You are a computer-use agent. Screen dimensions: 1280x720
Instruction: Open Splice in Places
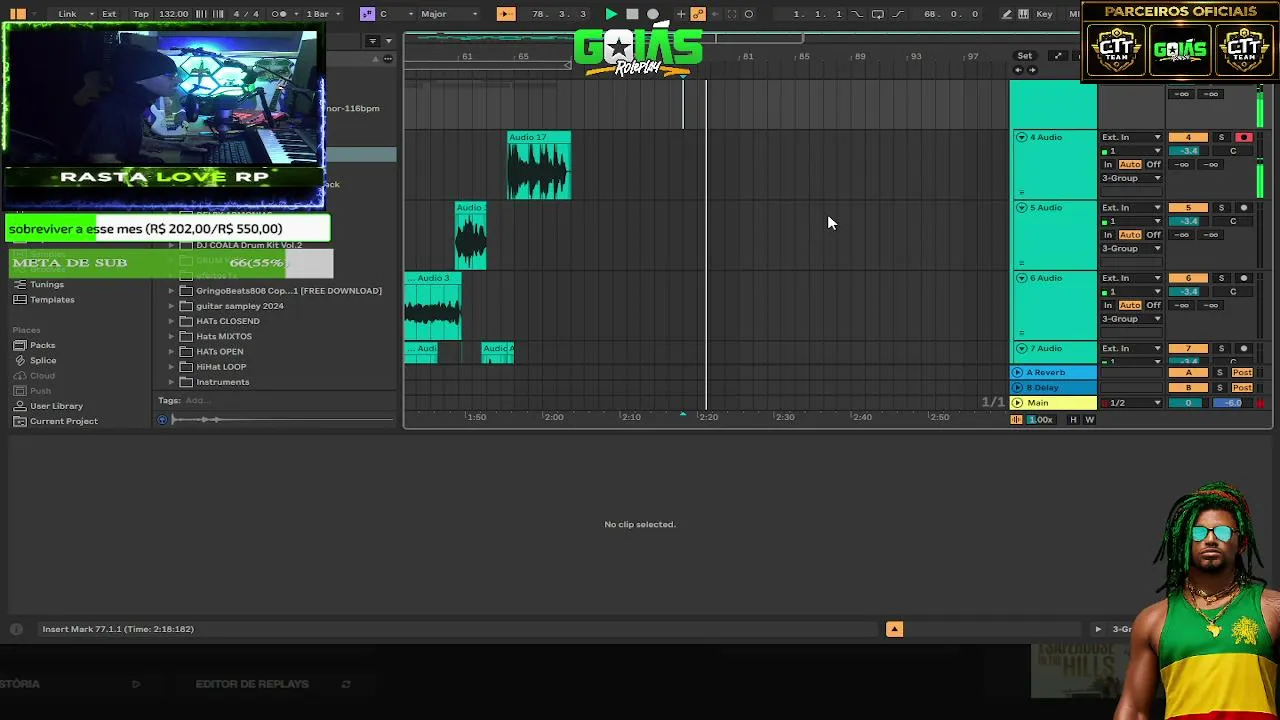(x=43, y=360)
